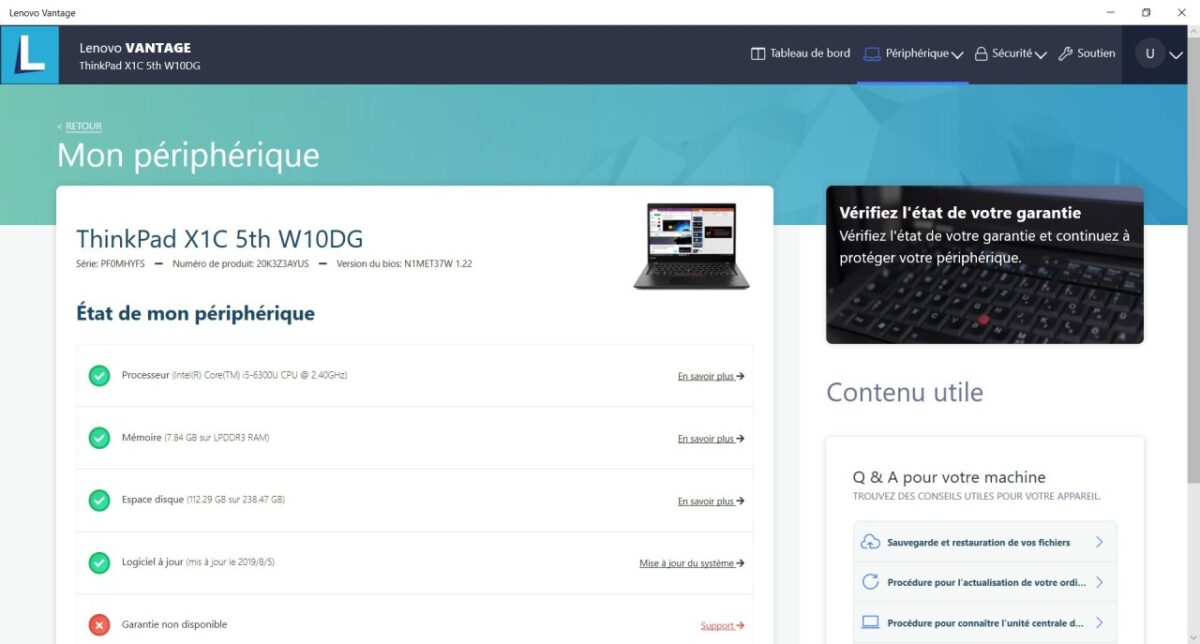Click the green checkmark beside Mémoire
Image resolution: width=1200 pixels, height=644 pixels.
tap(99, 438)
